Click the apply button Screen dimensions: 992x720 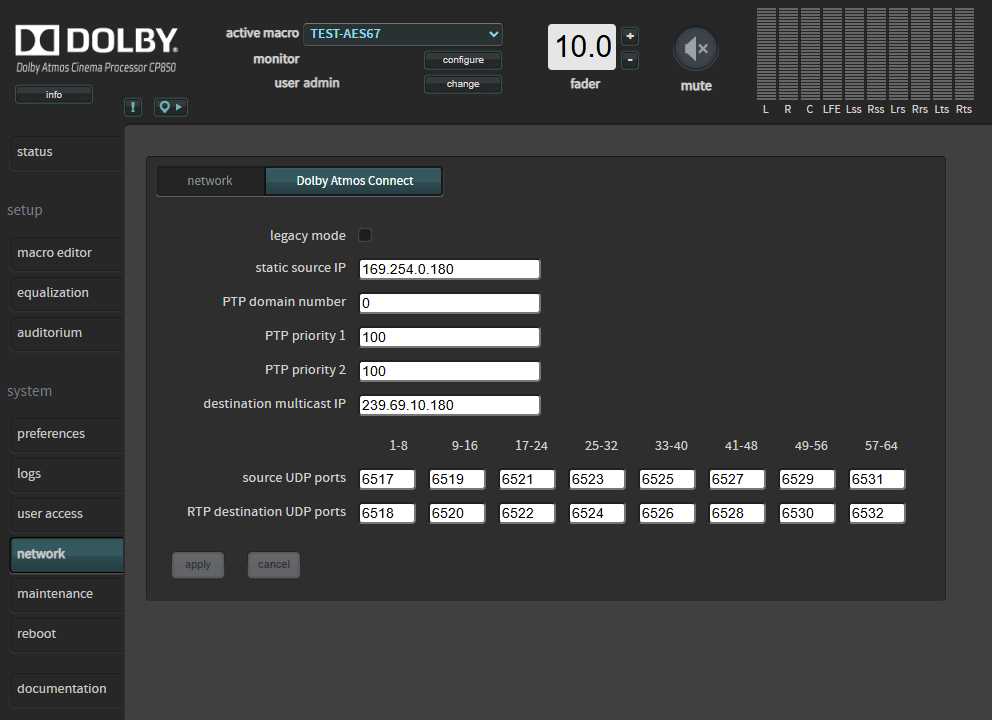[x=198, y=564]
